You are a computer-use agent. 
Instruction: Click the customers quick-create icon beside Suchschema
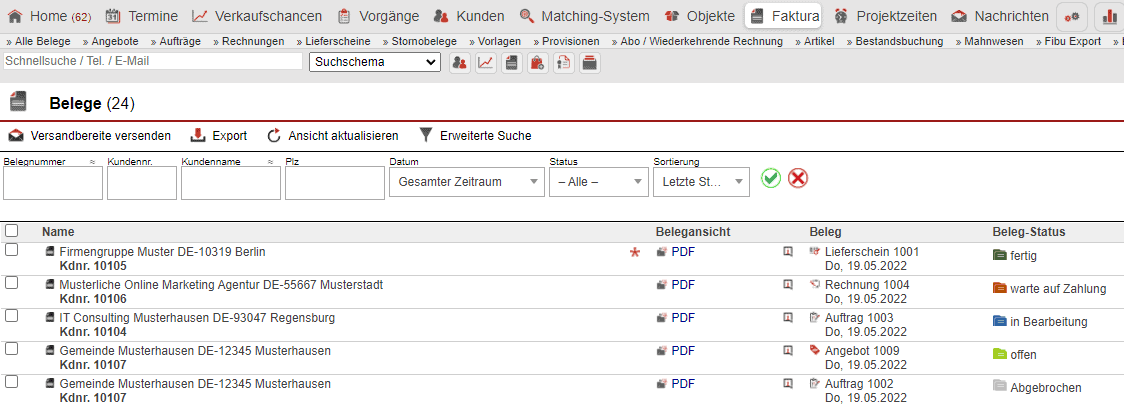click(459, 63)
